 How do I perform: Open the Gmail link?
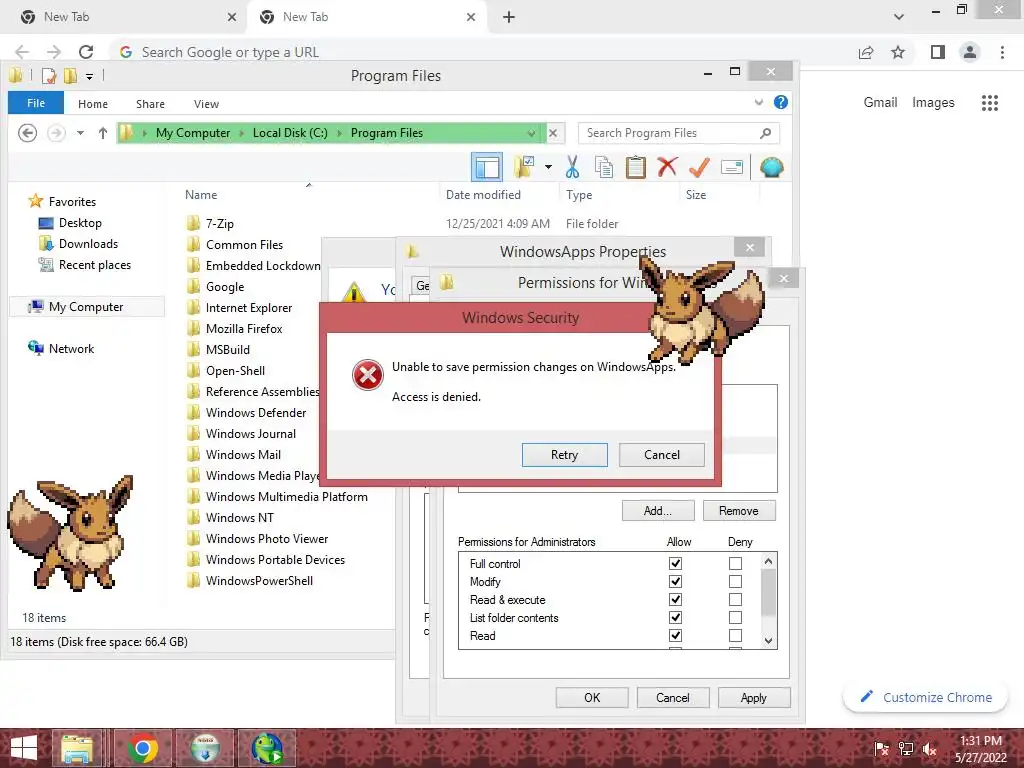(x=880, y=103)
